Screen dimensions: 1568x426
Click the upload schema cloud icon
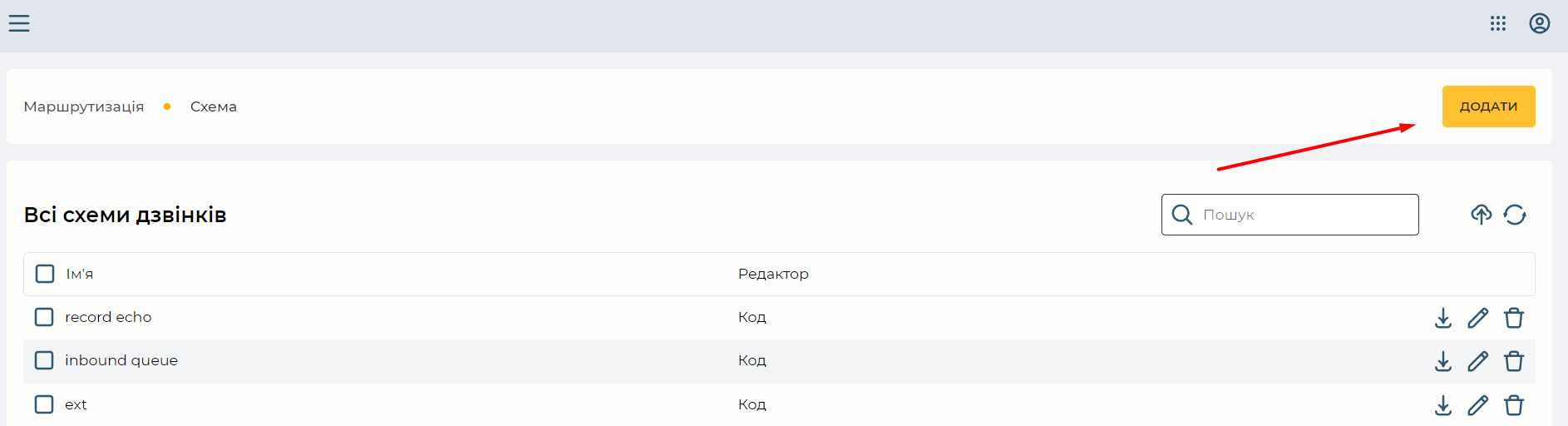tap(1482, 215)
